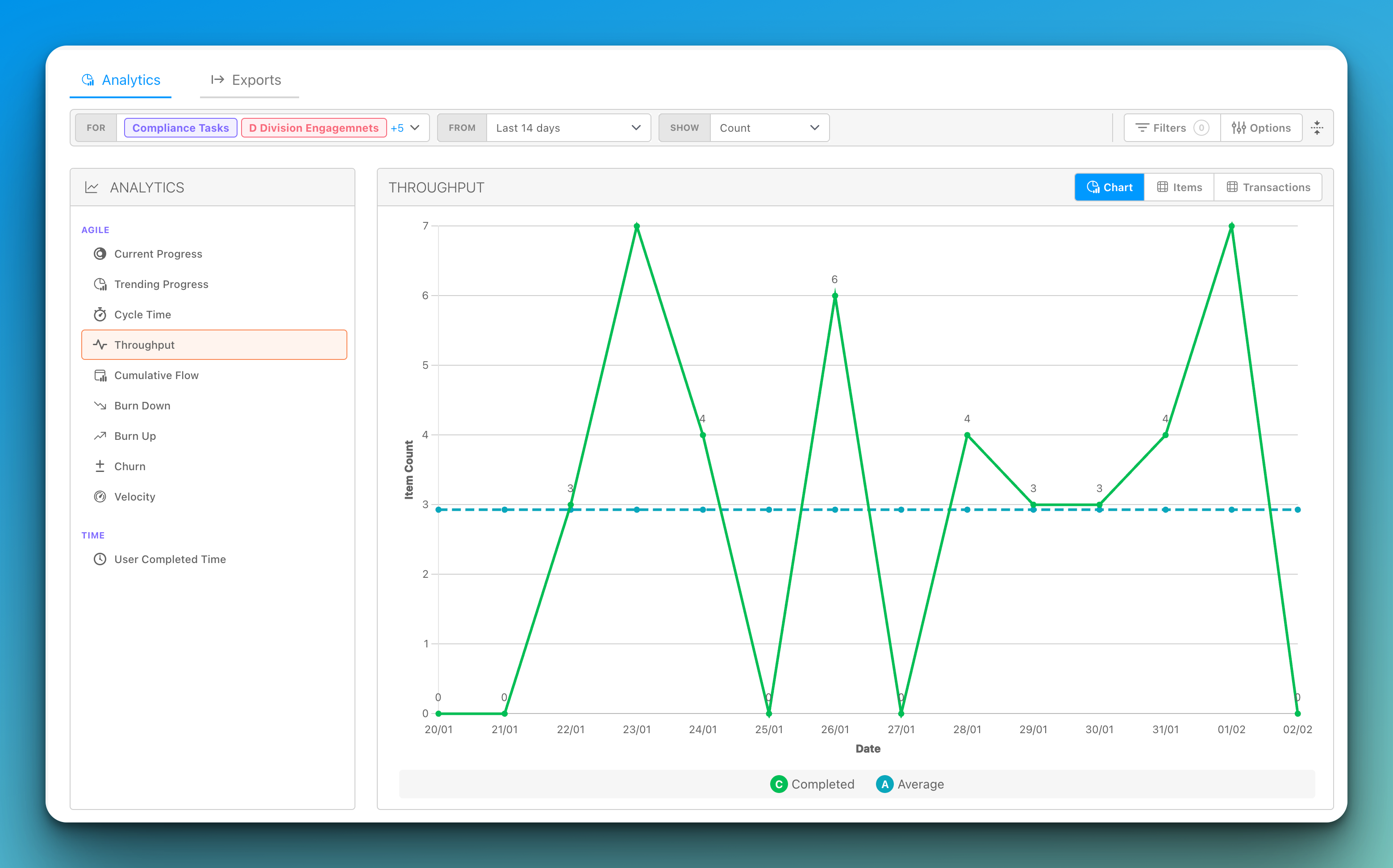Click the collapse filter bar icon
Image resolution: width=1393 pixels, height=868 pixels.
click(1317, 128)
